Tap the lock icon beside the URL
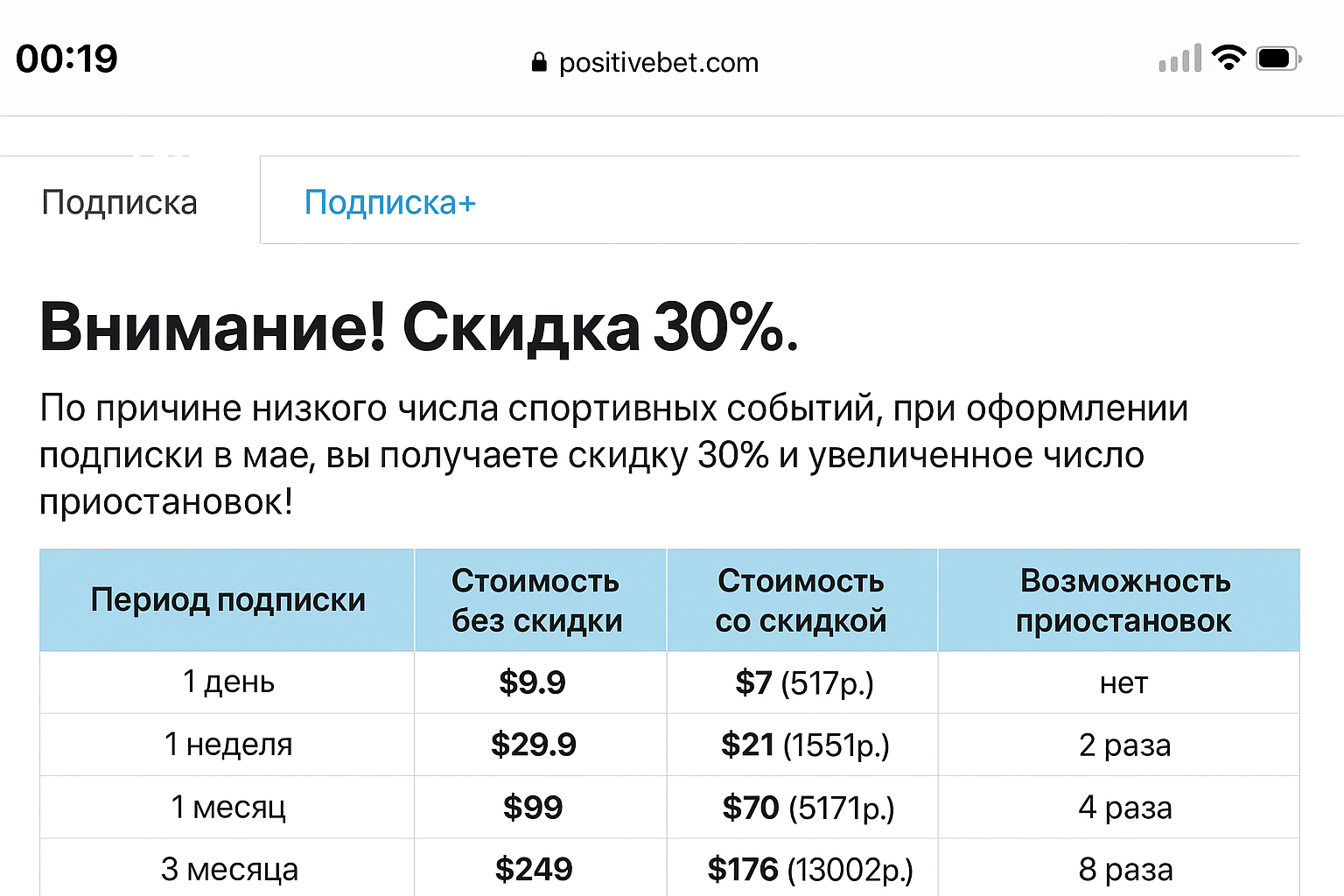1344x896 pixels. point(539,62)
